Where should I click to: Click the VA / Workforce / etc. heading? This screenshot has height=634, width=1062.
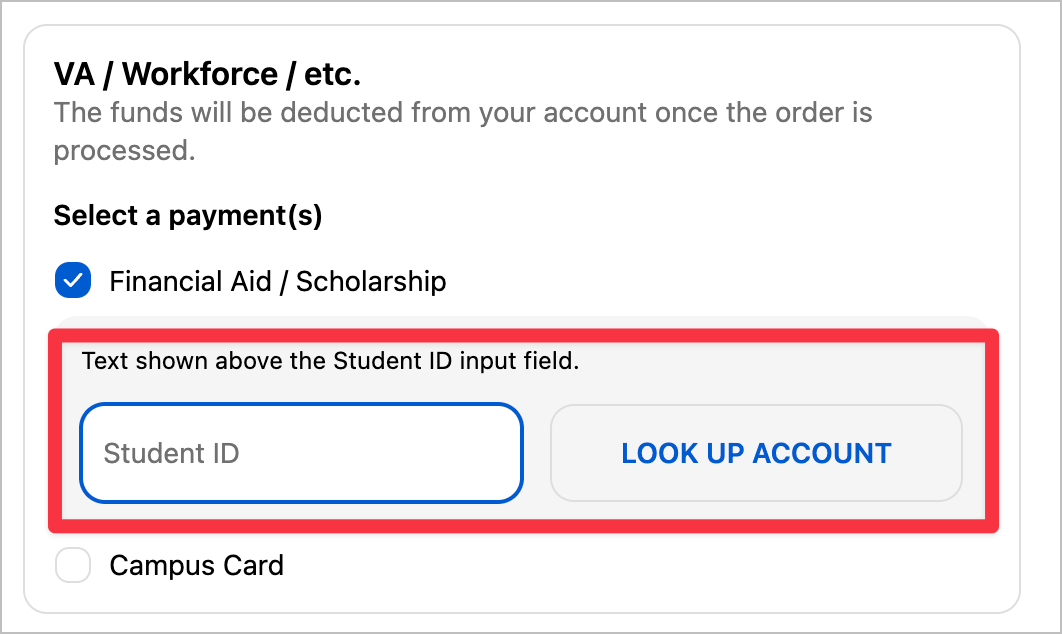coord(207,74)
